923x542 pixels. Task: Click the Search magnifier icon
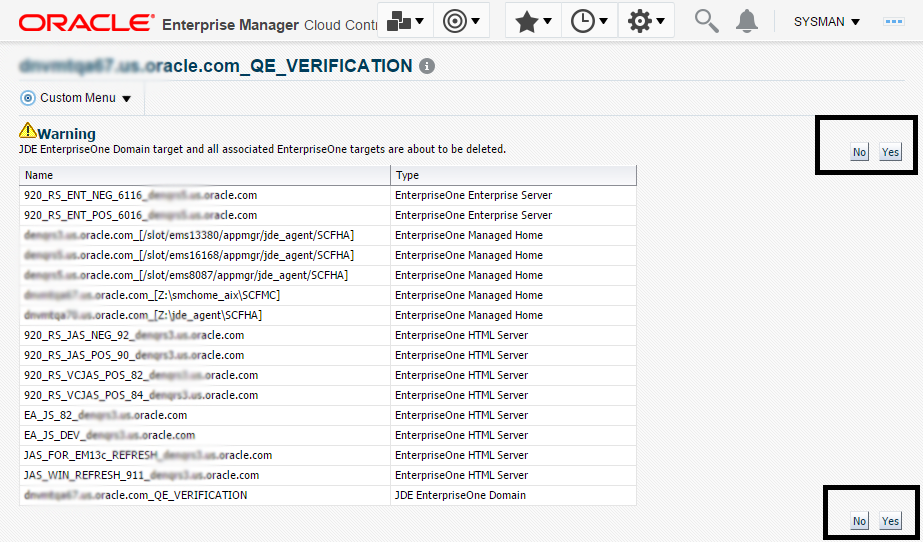coord(707,21)
